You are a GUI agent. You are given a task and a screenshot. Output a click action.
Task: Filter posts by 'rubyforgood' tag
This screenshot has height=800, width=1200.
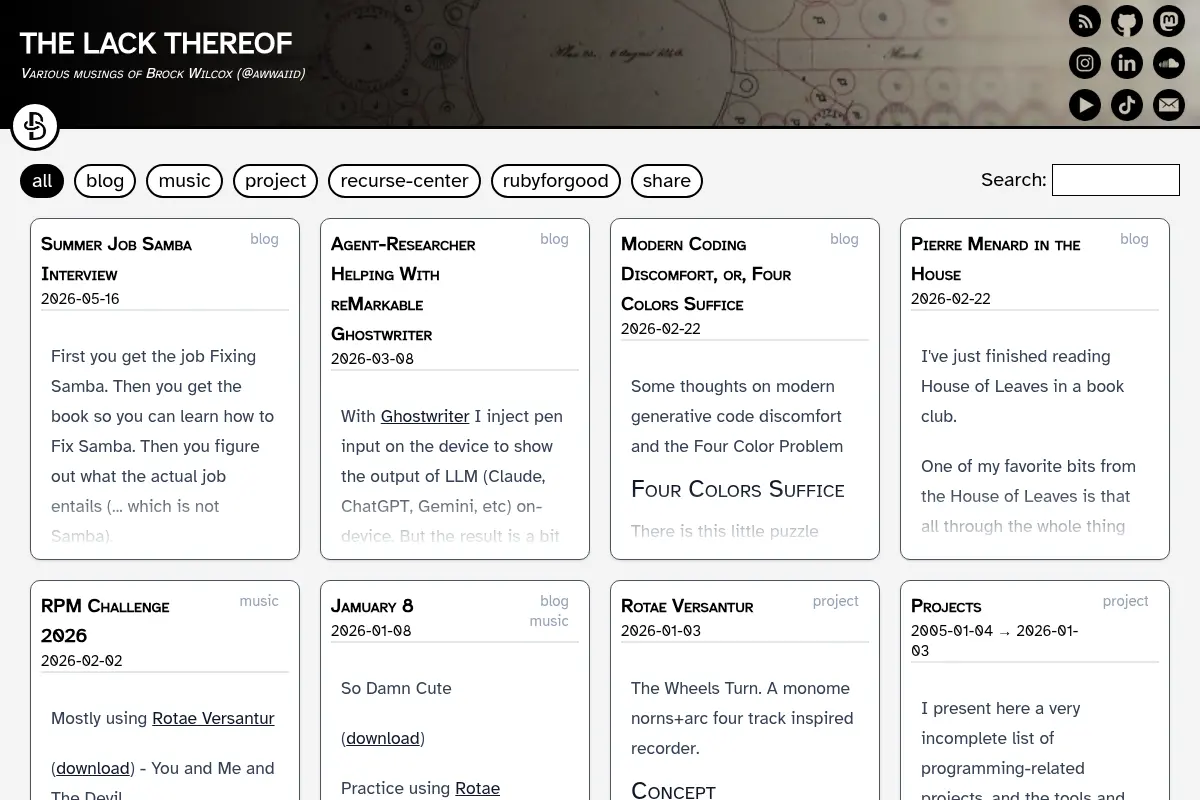[x=556, y=181]
